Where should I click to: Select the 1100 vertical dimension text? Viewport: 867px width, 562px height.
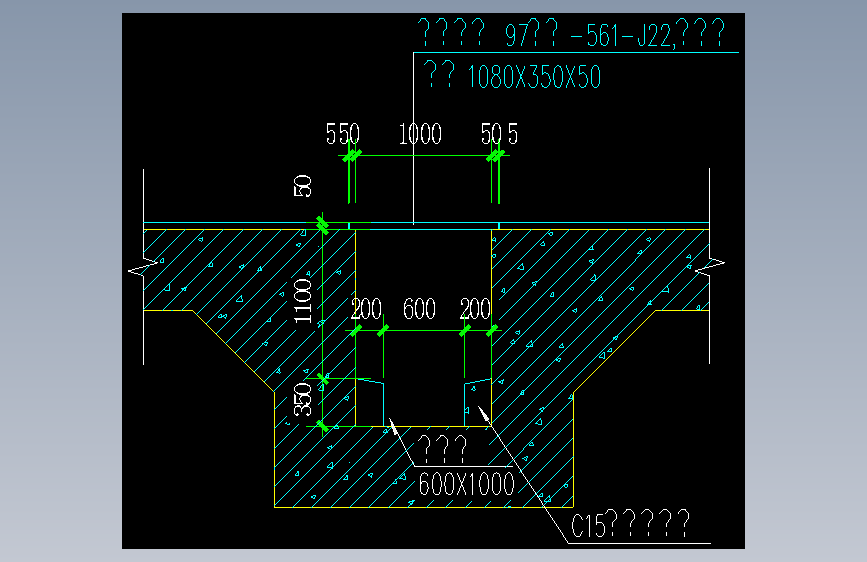[303, 301]
